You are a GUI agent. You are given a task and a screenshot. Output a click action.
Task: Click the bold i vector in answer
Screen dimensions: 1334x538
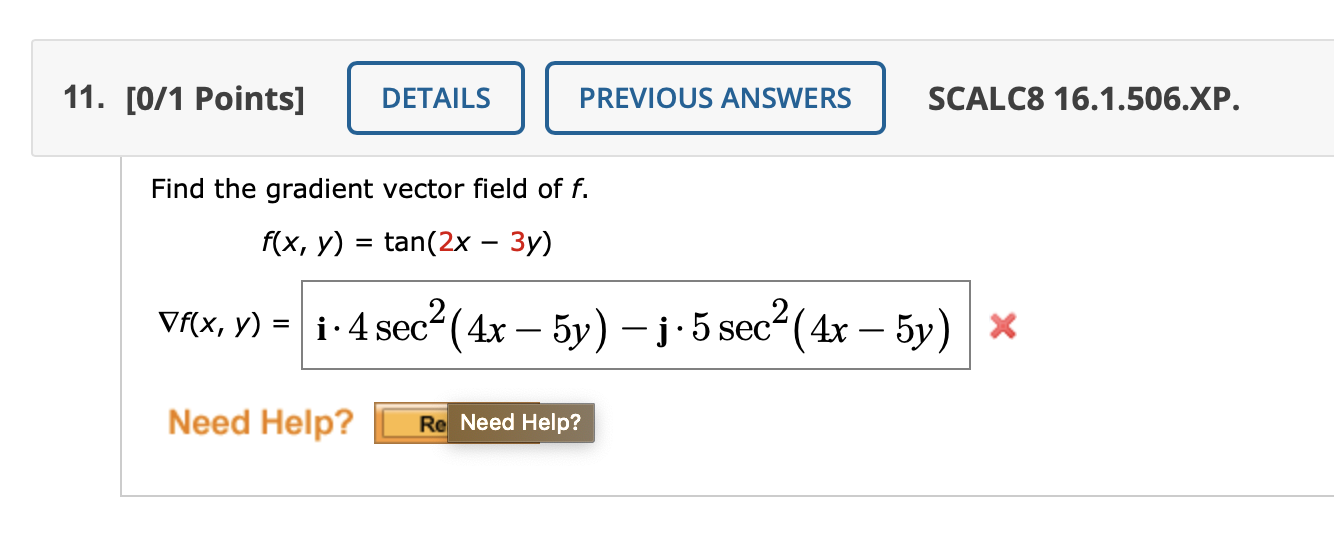pyautogui.click(x=319, y=326)
